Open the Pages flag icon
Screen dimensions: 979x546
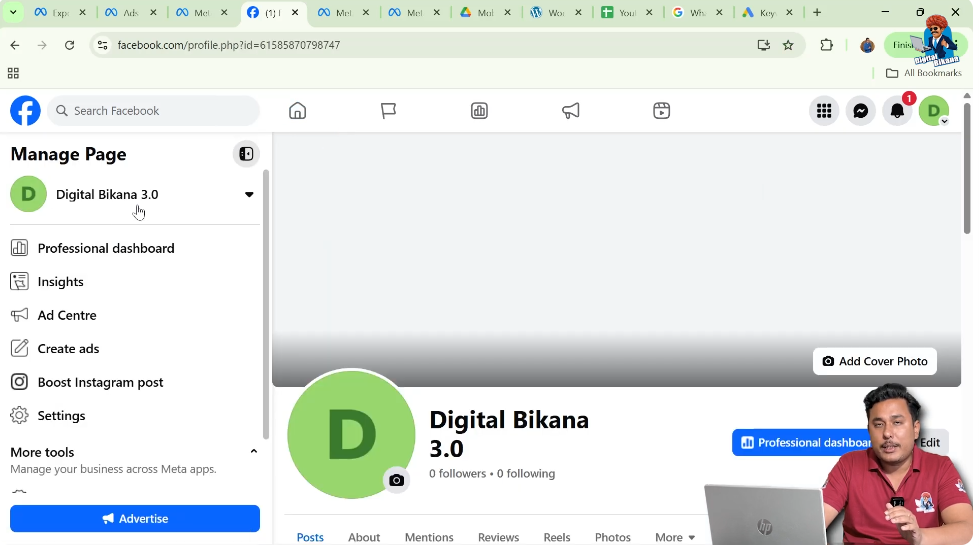[x=388, y=111]
